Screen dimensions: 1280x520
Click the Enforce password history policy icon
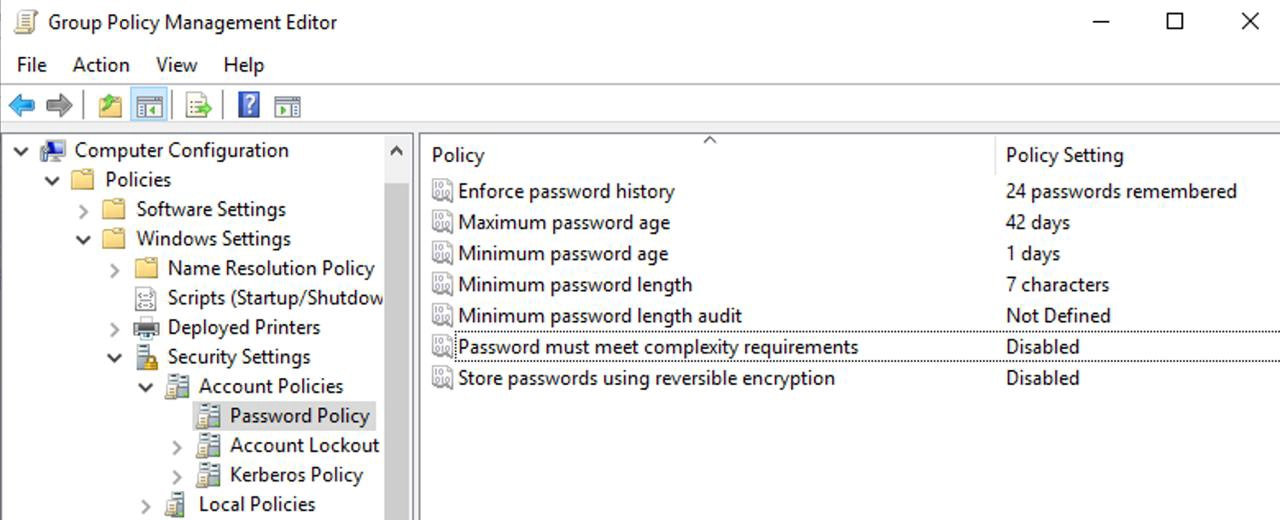[442, 191]
